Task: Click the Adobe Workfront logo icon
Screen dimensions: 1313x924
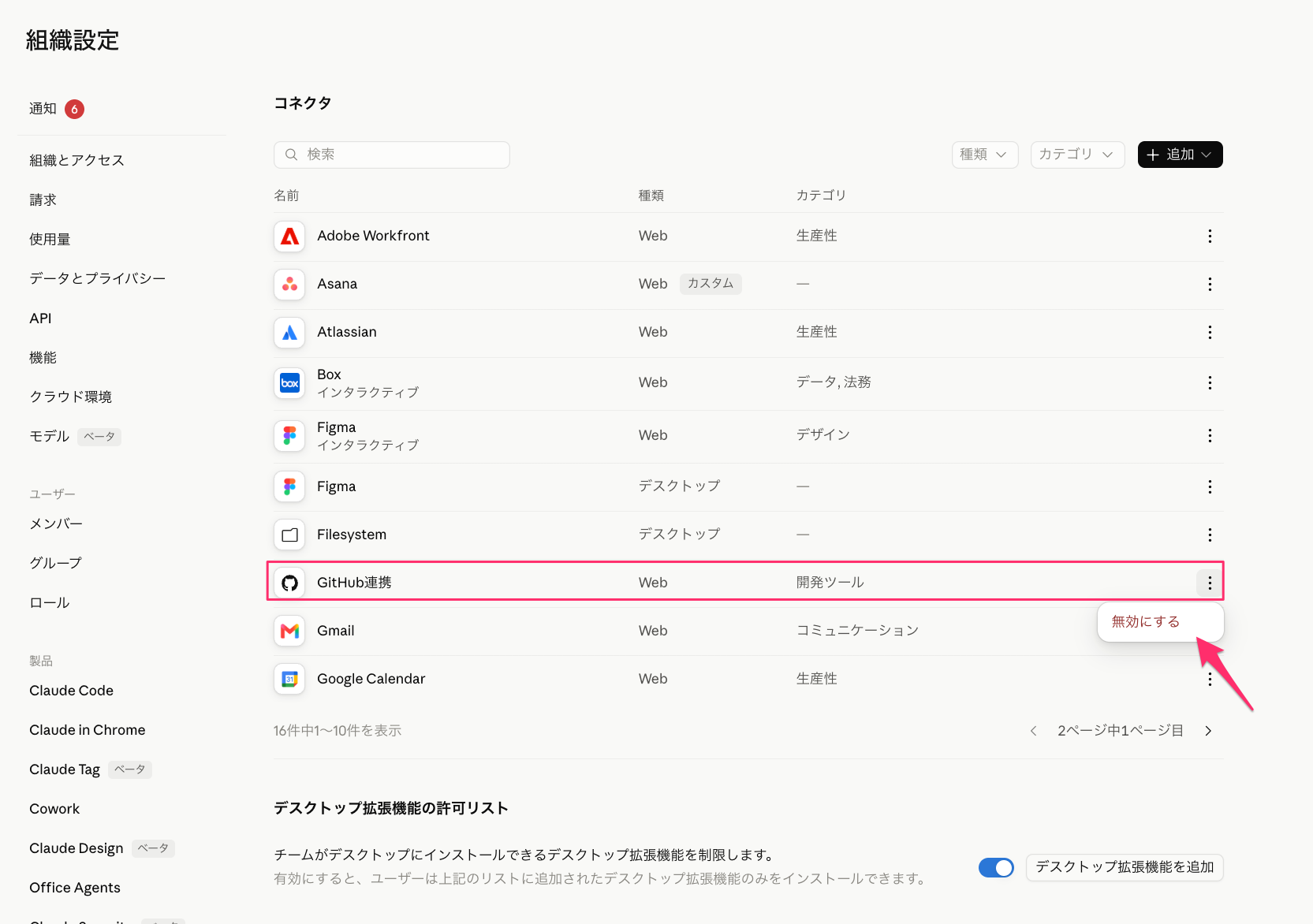Action: pos(289,237)
